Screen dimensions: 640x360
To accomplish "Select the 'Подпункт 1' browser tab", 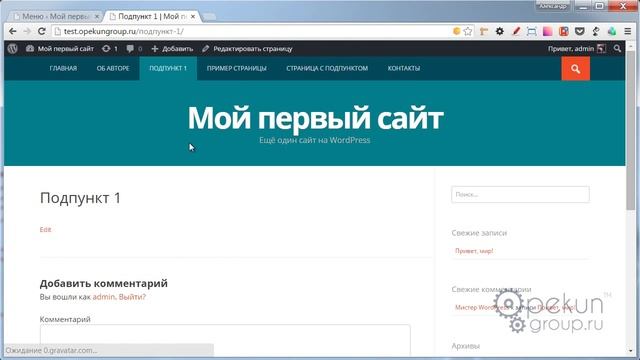I will [x=152, y=16].
